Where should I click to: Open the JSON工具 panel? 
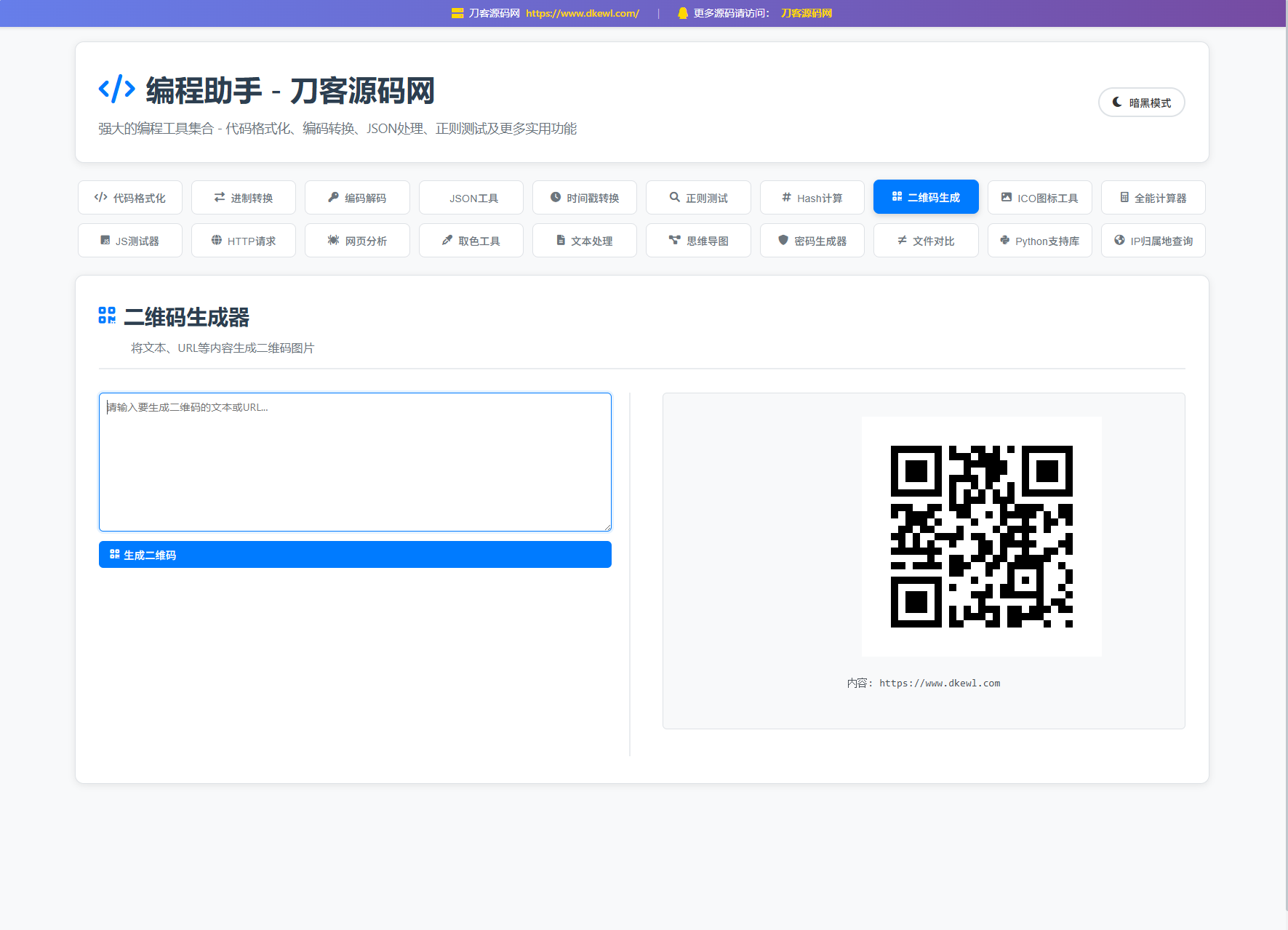tap(471, 197)
